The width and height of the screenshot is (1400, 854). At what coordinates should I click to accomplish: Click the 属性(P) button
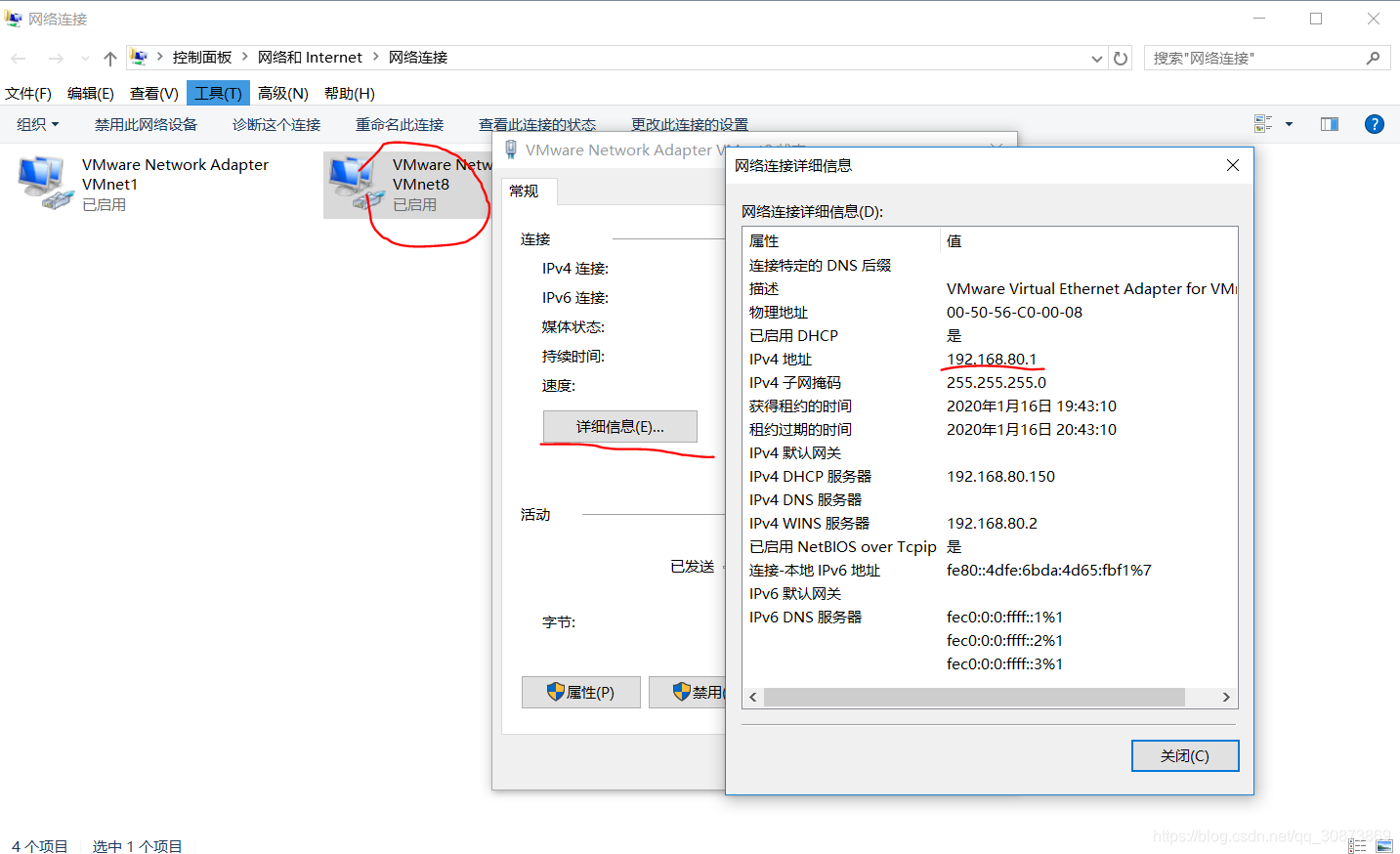click(x=581, y=692)
